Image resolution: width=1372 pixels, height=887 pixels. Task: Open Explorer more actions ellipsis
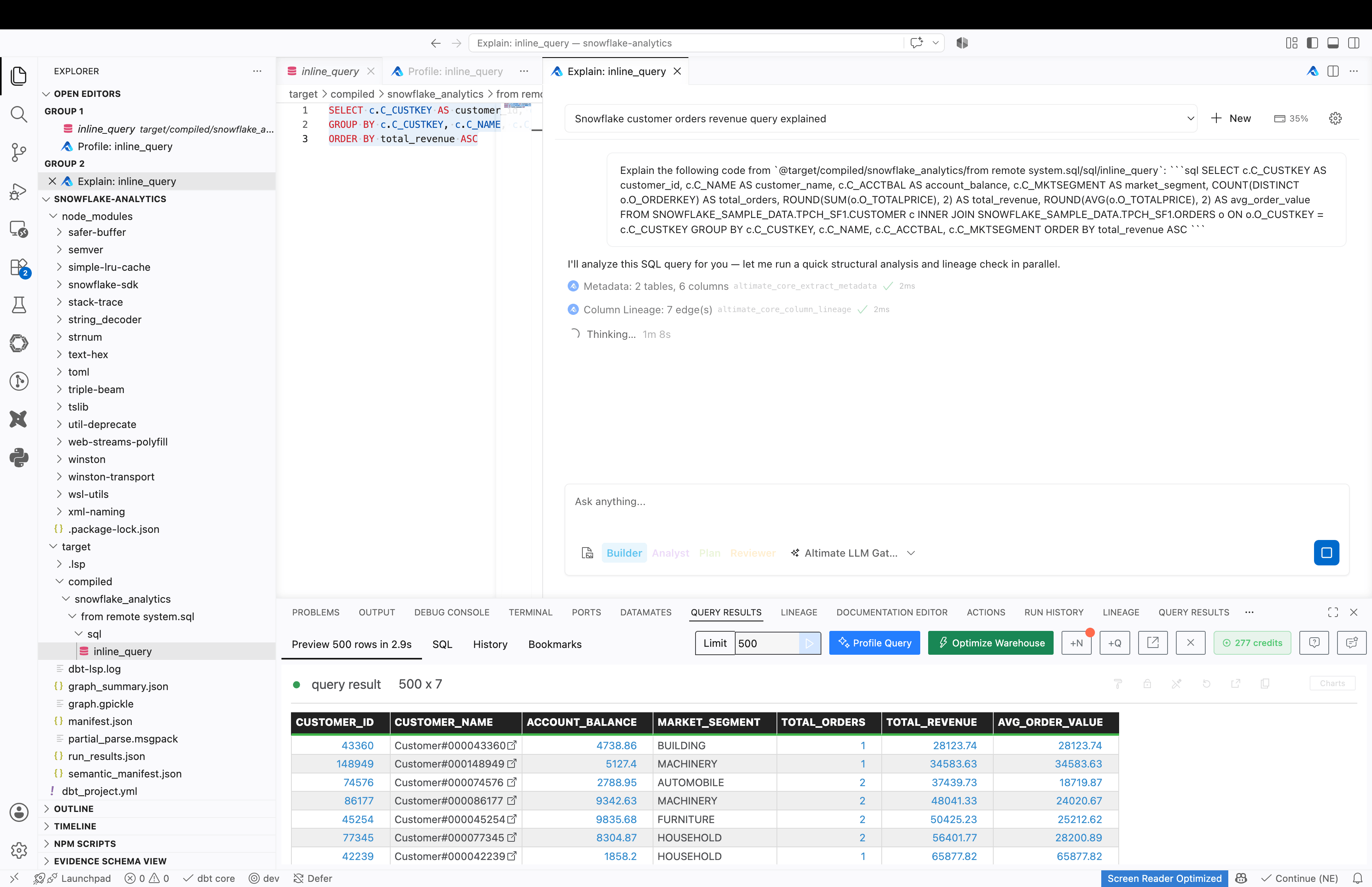coord(257,71)
